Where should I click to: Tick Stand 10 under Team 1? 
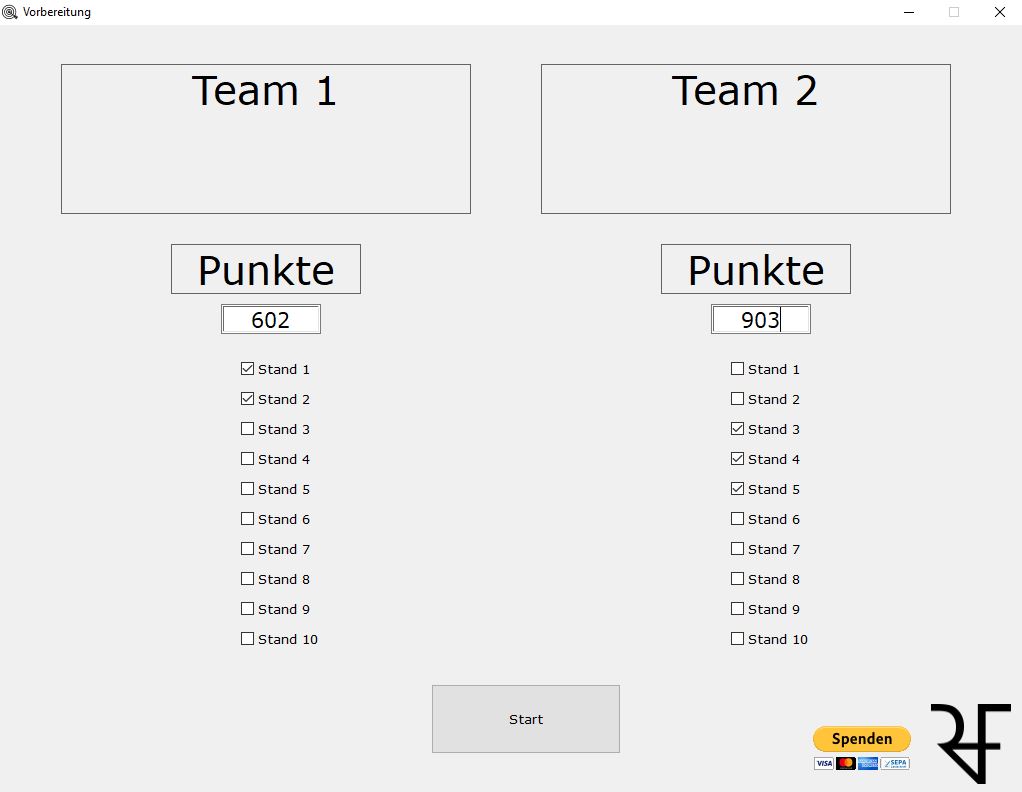[x=248, y=639]
